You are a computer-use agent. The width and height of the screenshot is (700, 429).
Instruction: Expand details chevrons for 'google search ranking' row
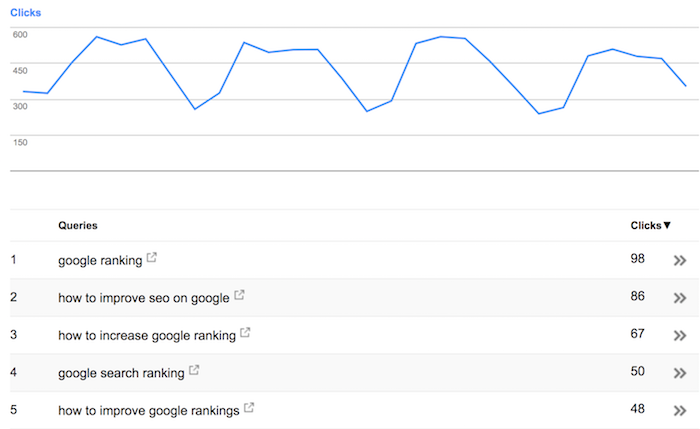pyautogui.click(x=679, y=373)
